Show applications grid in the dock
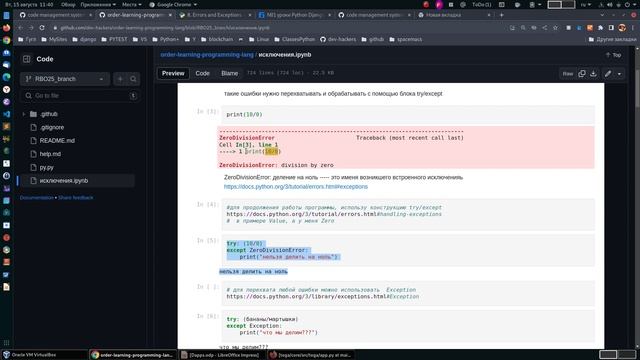 click(7, 342)
